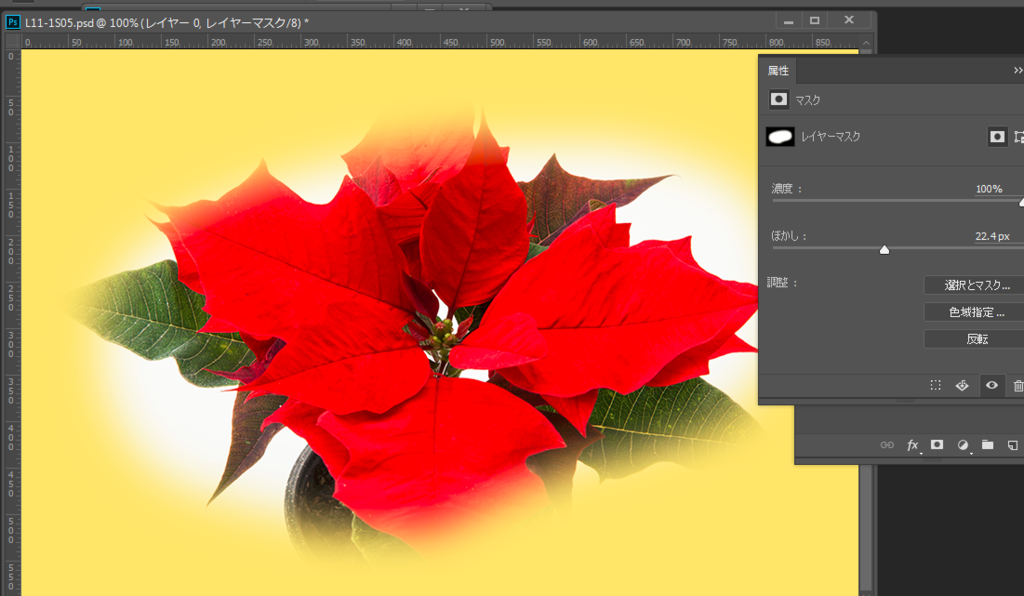
Task: Open 色域指定... dialog
Action: pos(975,312)
